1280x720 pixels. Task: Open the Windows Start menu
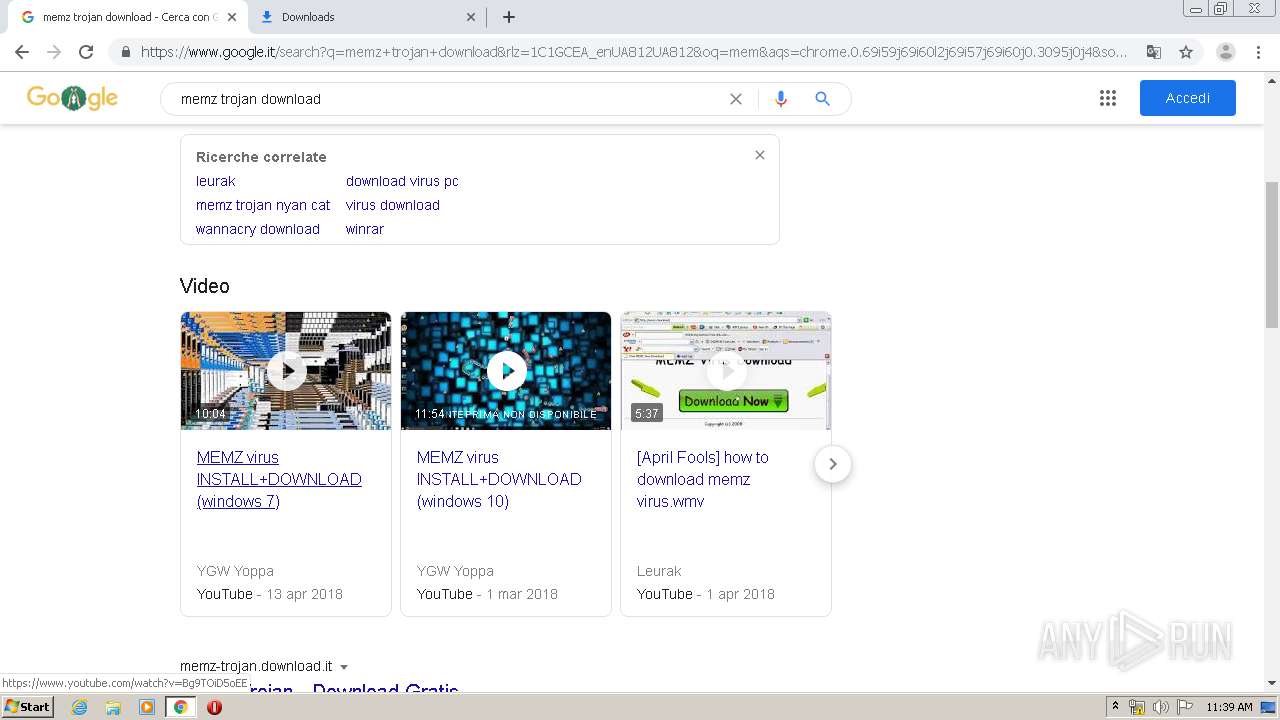tap(27, 707)
